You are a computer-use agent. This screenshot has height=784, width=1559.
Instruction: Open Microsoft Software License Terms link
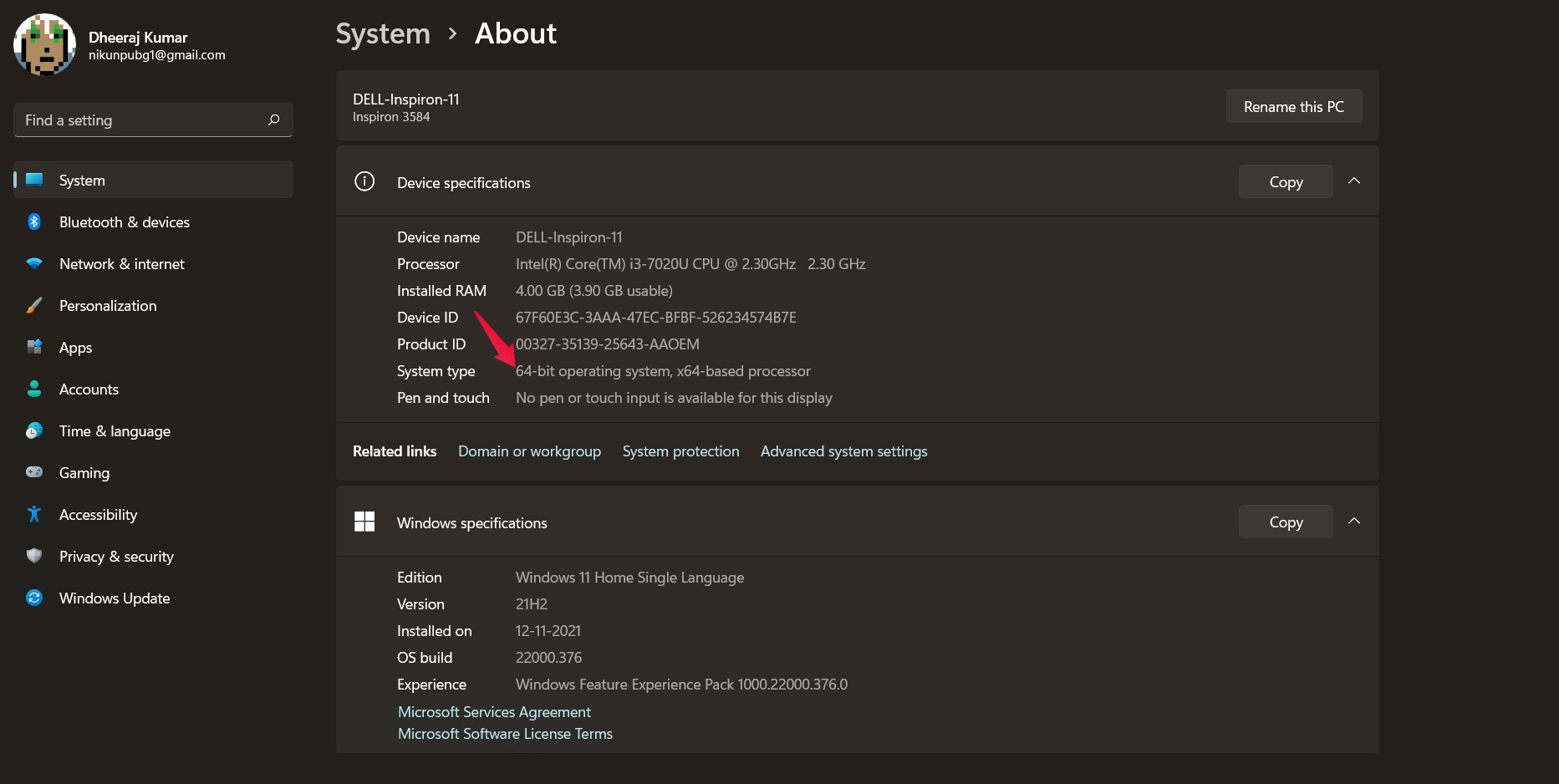[x=505, y=734]
